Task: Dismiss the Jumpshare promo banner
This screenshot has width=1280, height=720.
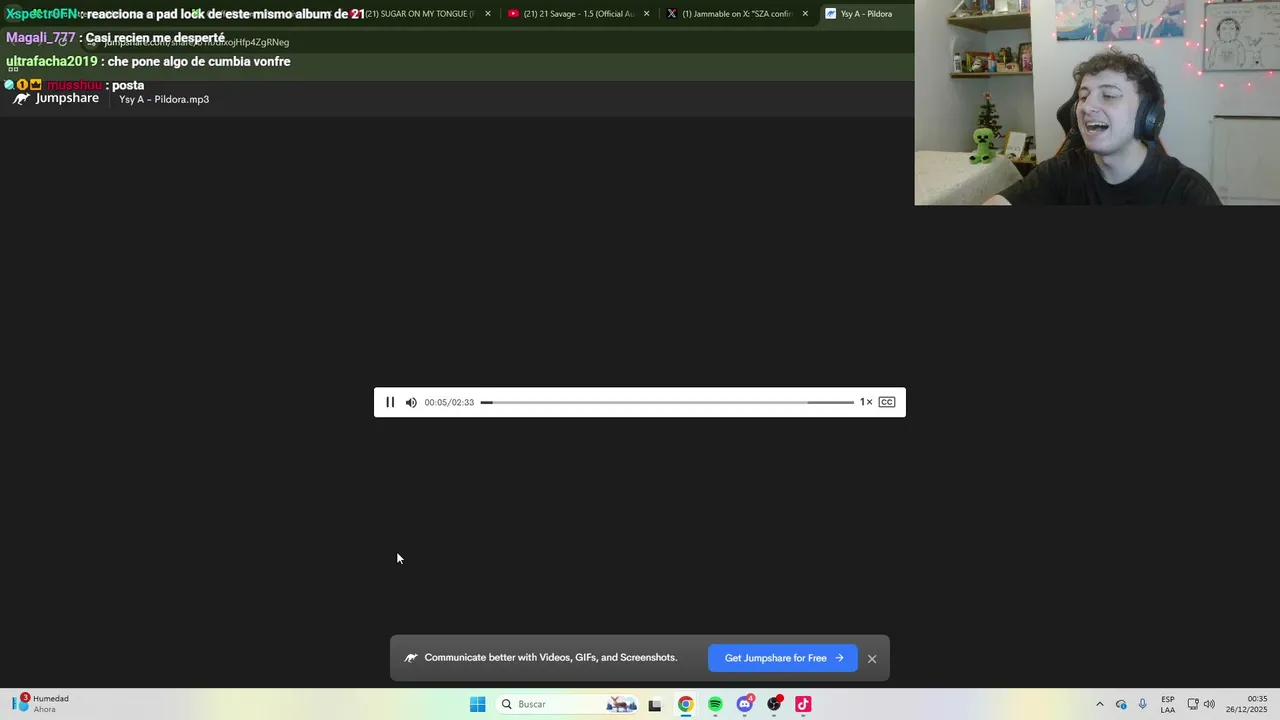Action: point(872,659)
